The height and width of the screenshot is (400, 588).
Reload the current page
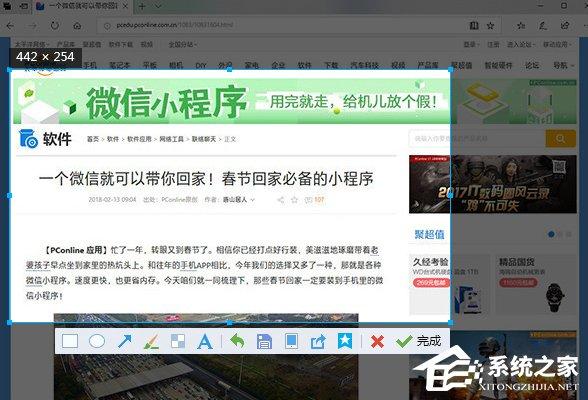pyautogui.click(x=55, y=25)
